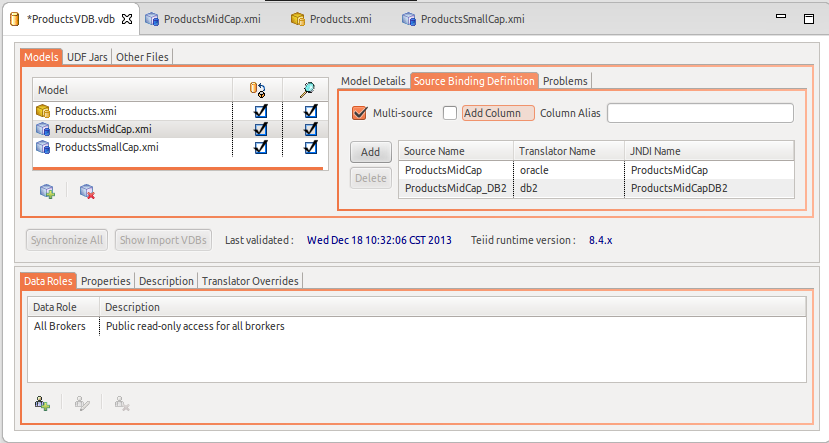The height and width of the screenshot is (443, 829).
Task: Open the Description tab
Action: pos(166,281)
